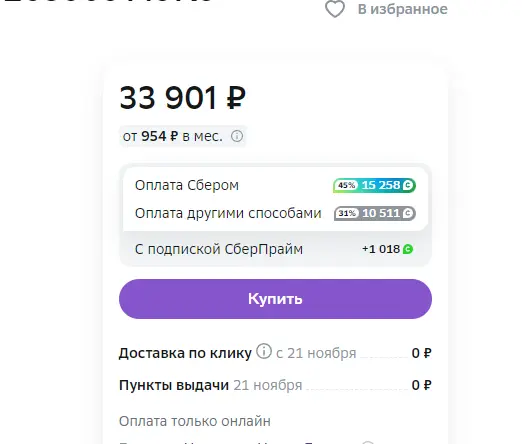Viewport: 522px width, 444px height.
Task: Click the purple "Купить" button
Action: coord(275,299)
